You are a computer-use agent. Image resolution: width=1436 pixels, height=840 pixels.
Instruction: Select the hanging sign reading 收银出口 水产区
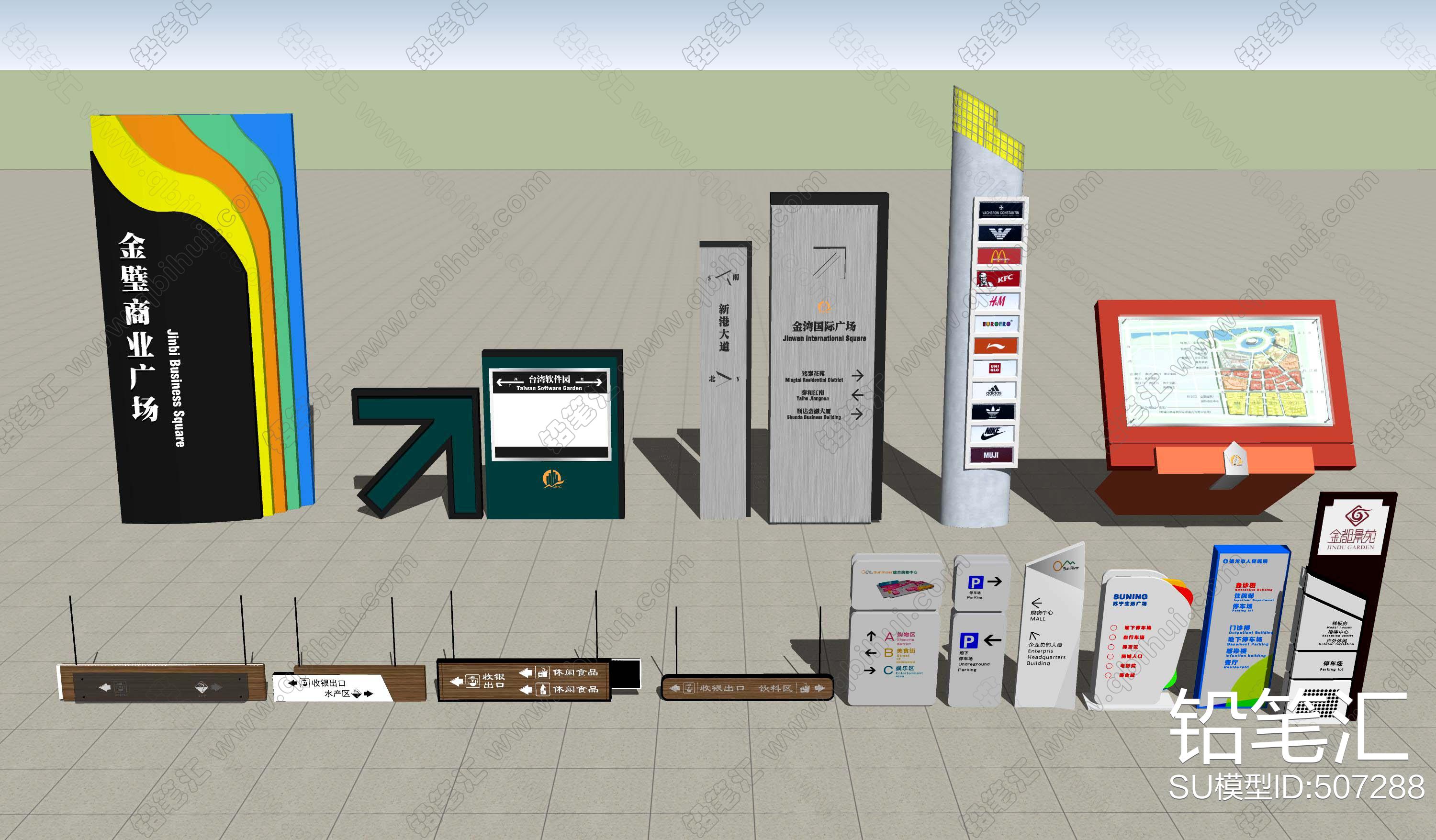[x=349, y=683]
